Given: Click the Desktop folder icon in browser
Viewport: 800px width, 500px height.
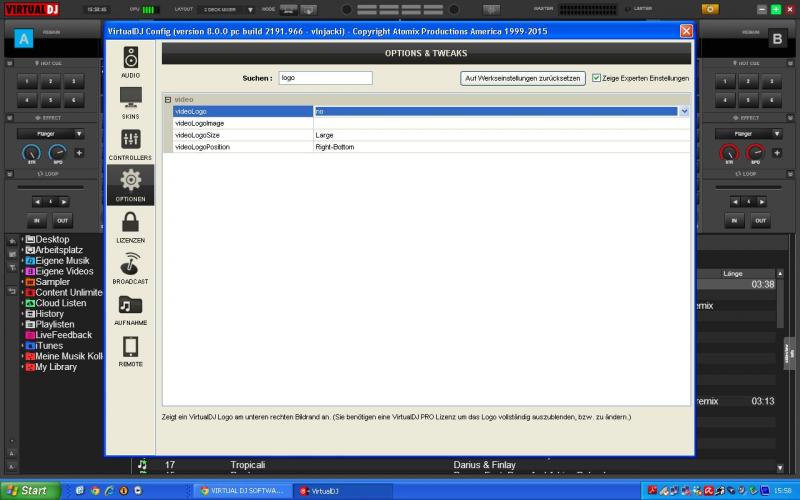Looking at the screenshot, I should coord(30,239).
